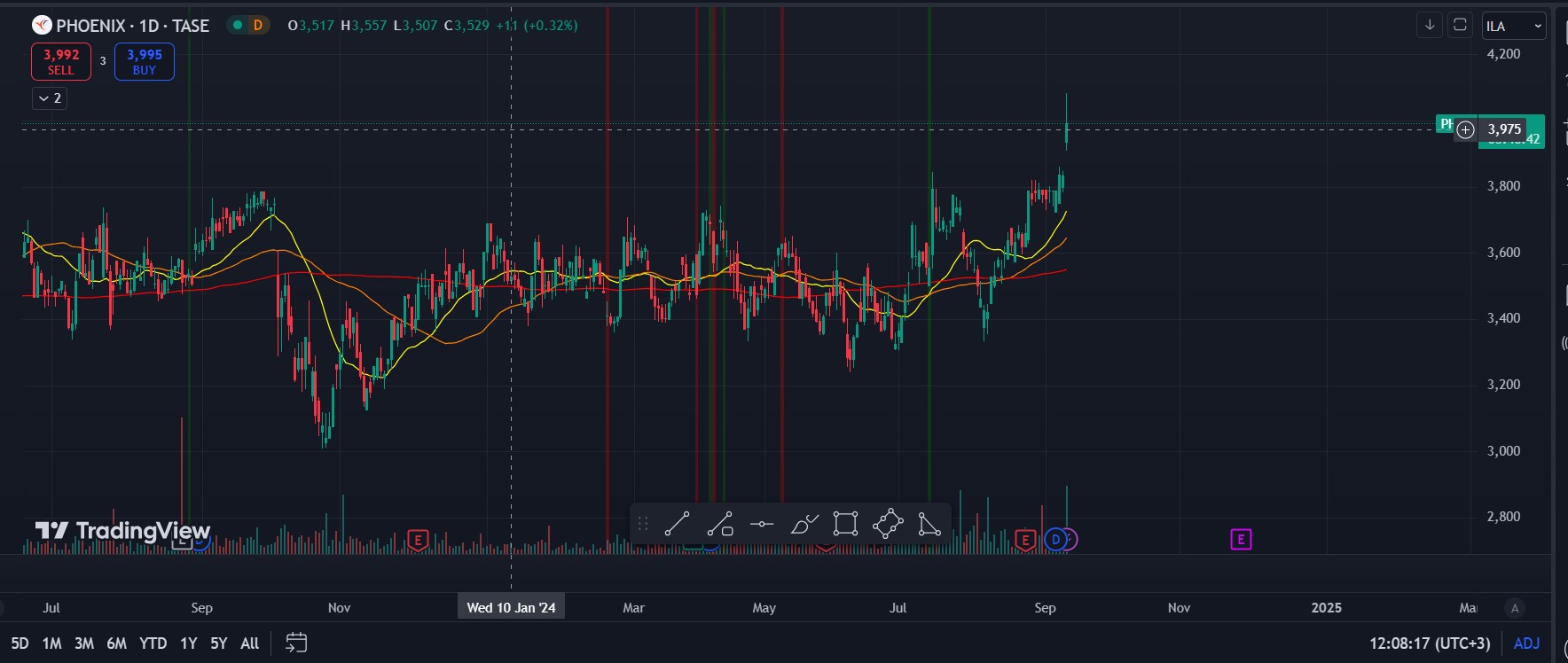Screen dimensions: 1568x663
Task: Click the 3,200 price axis label
Action: point(1503,385)
